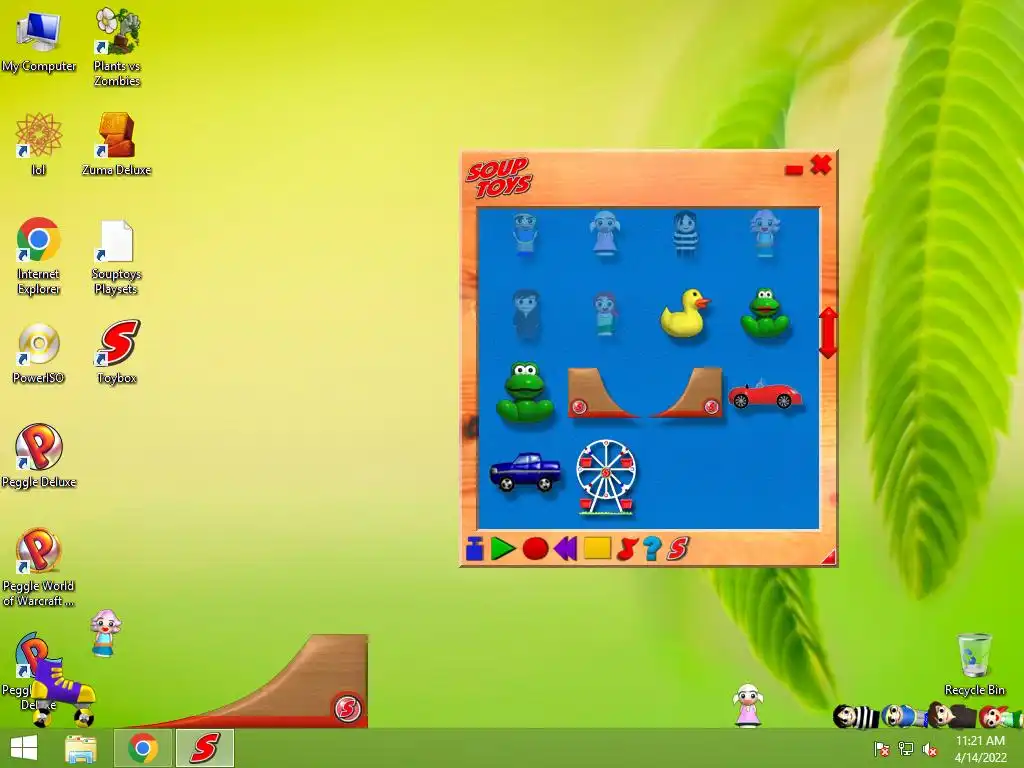Screen dimensions: 1024x768
Task: Click the red record circle button
Action: 535,549
